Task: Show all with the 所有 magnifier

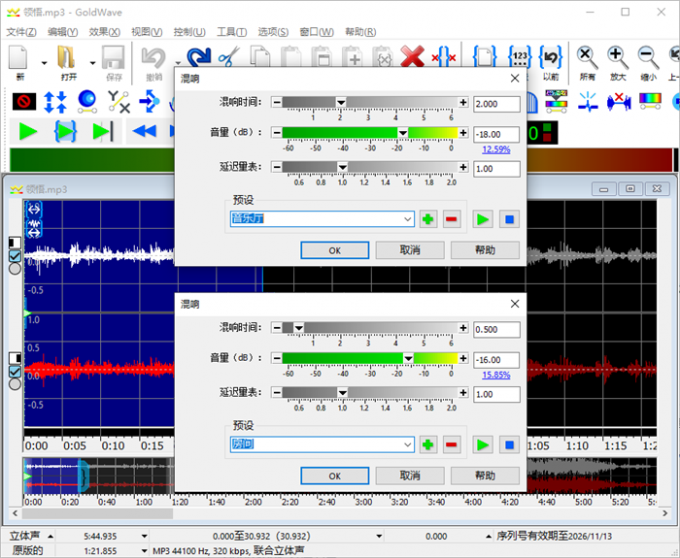Action: click(x=587, y=63)
